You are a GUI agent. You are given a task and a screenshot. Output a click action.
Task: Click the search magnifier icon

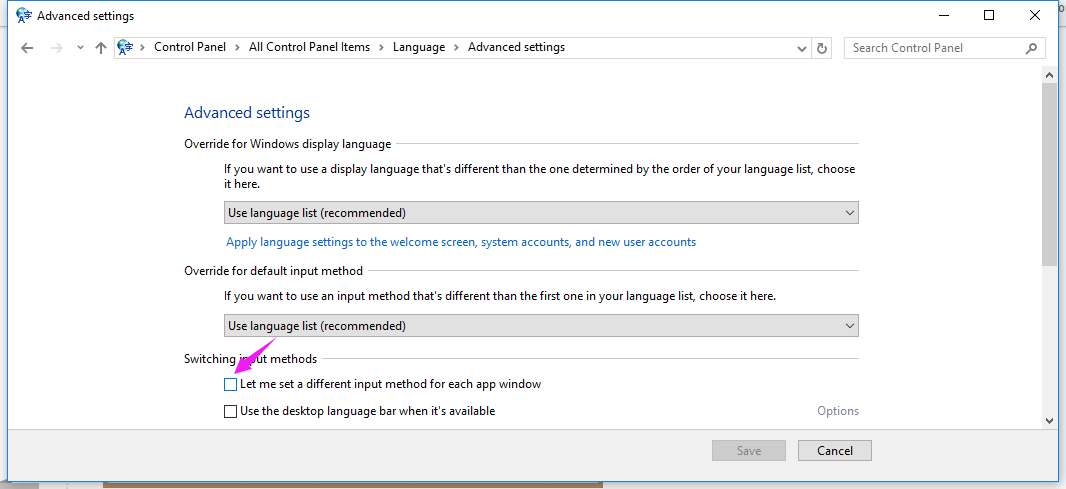coord(1031,48)
